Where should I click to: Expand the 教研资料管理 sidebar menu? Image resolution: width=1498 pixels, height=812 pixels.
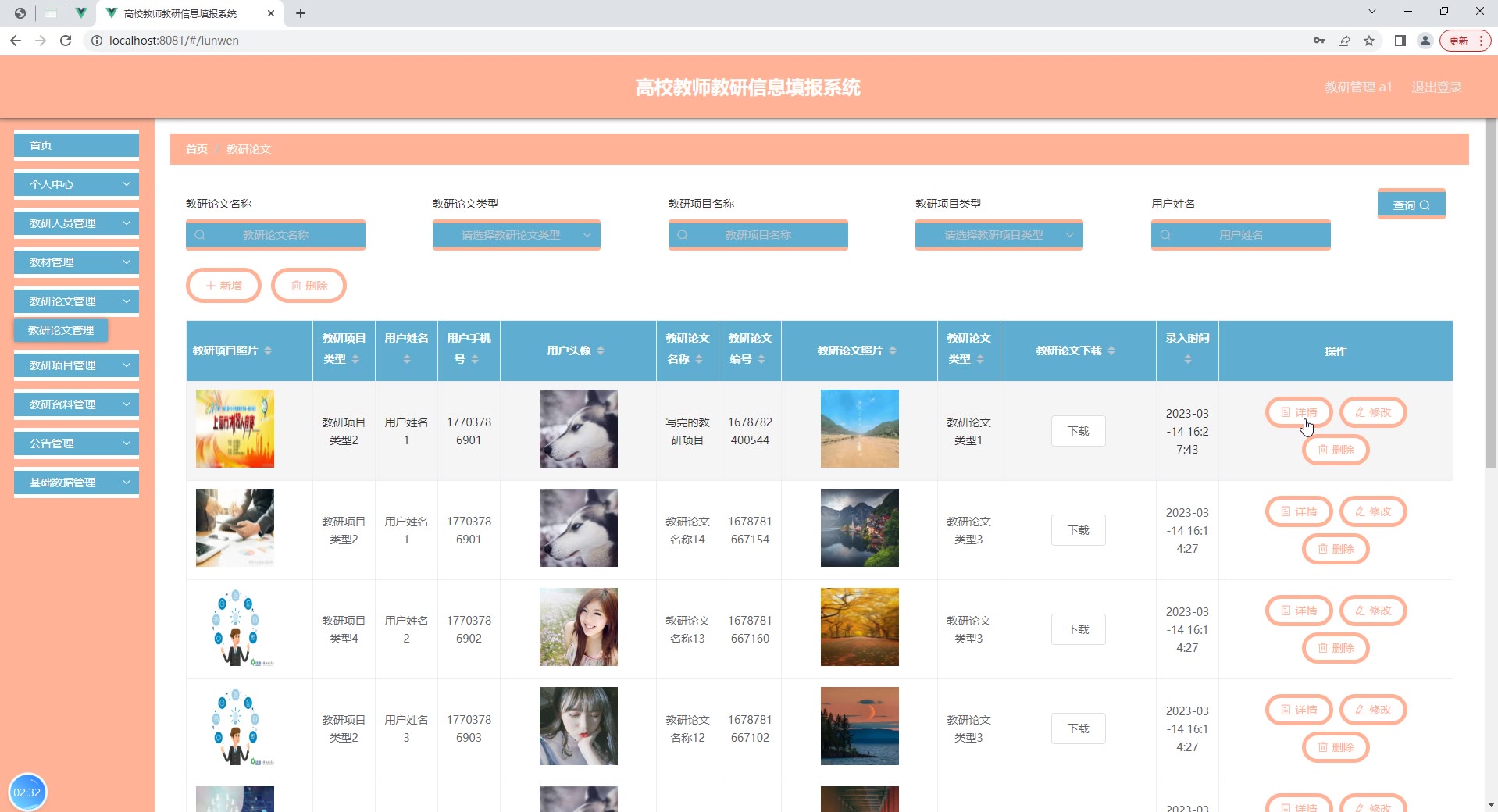pos(77,404)
